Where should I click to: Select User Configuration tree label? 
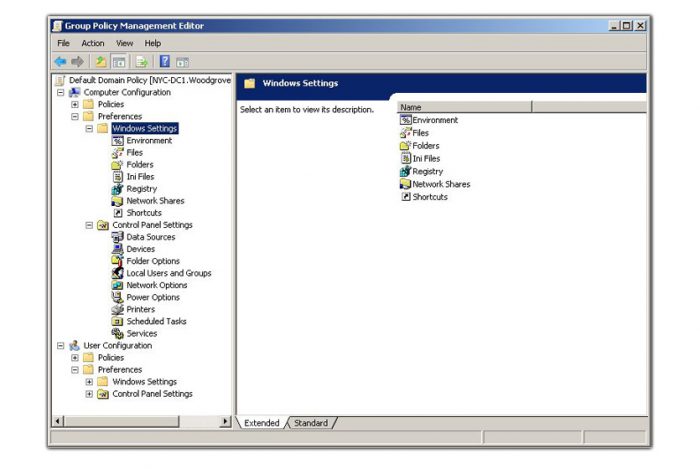pos(118,346)
